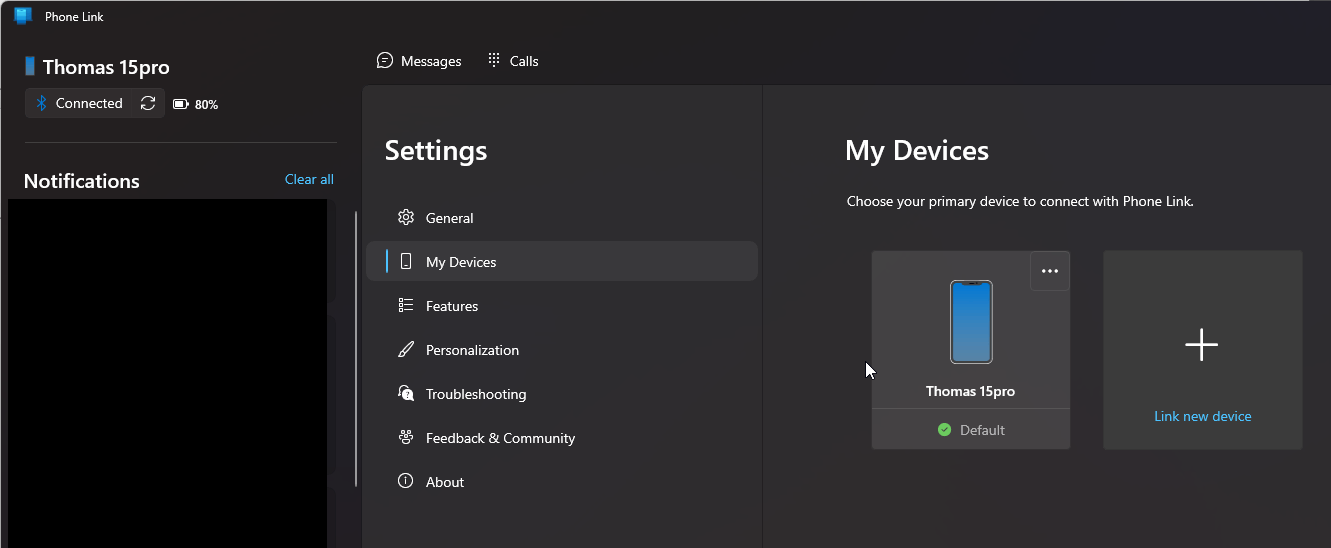Select My Devices in settings list

coord(562,262)
